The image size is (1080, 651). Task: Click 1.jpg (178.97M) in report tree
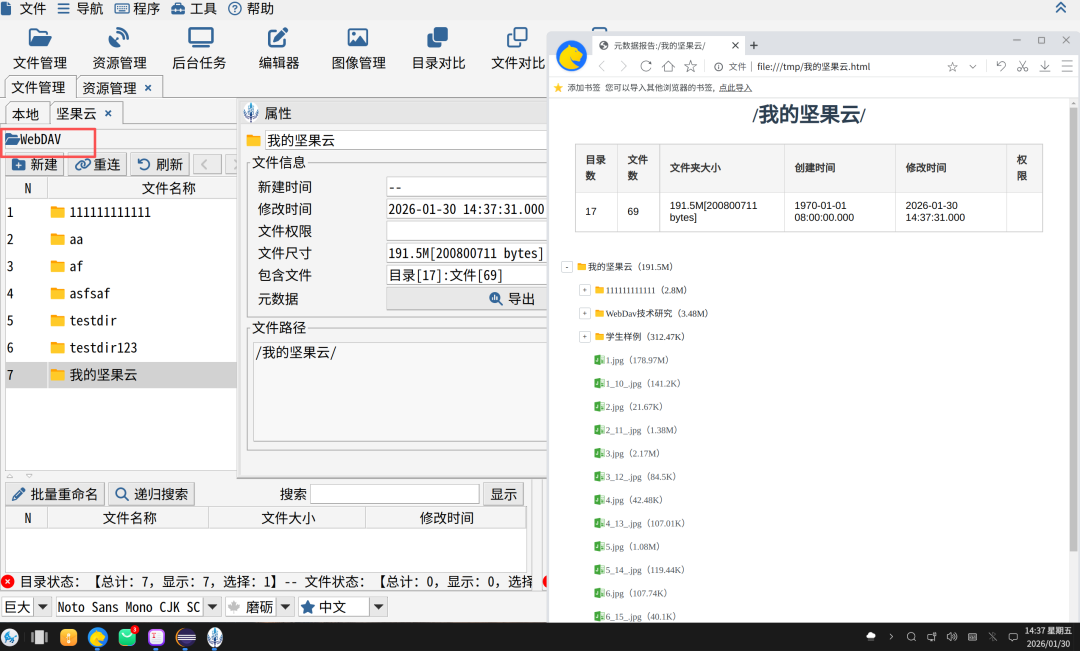tap(631, 360)
